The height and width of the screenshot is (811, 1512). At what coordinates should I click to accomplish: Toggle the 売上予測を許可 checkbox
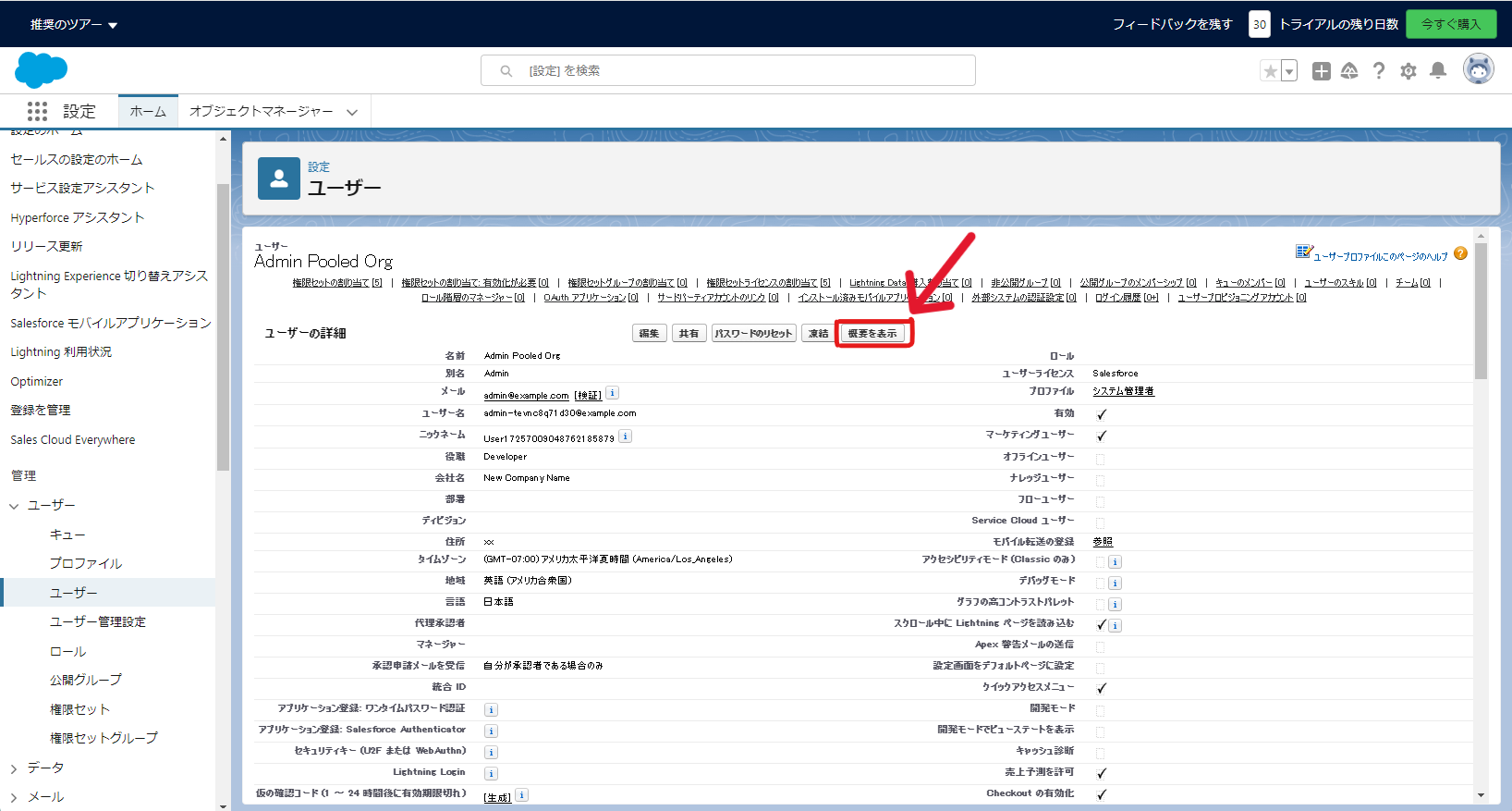click(1101, 773)
